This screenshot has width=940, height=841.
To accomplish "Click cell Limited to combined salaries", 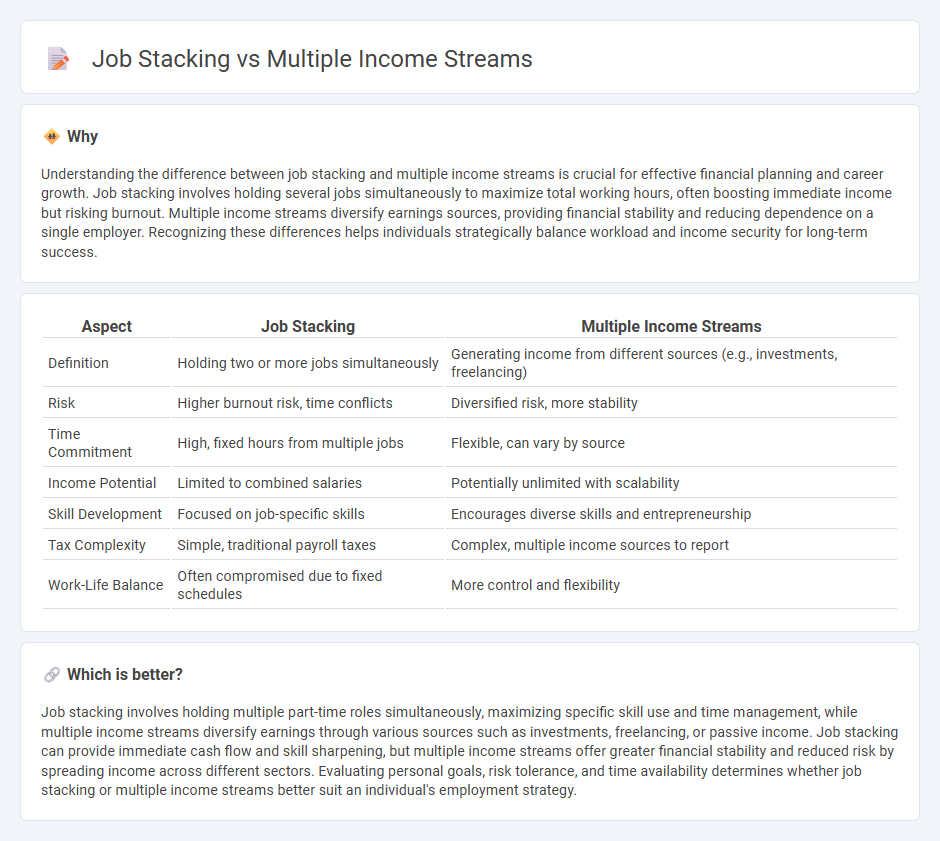I will [x=308, y=483].
